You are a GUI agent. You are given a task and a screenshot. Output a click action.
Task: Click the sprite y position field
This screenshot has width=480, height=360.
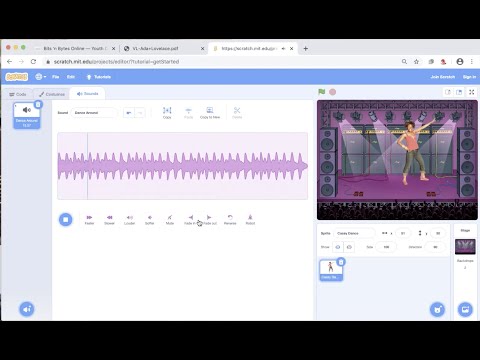(x=438, y=233)
